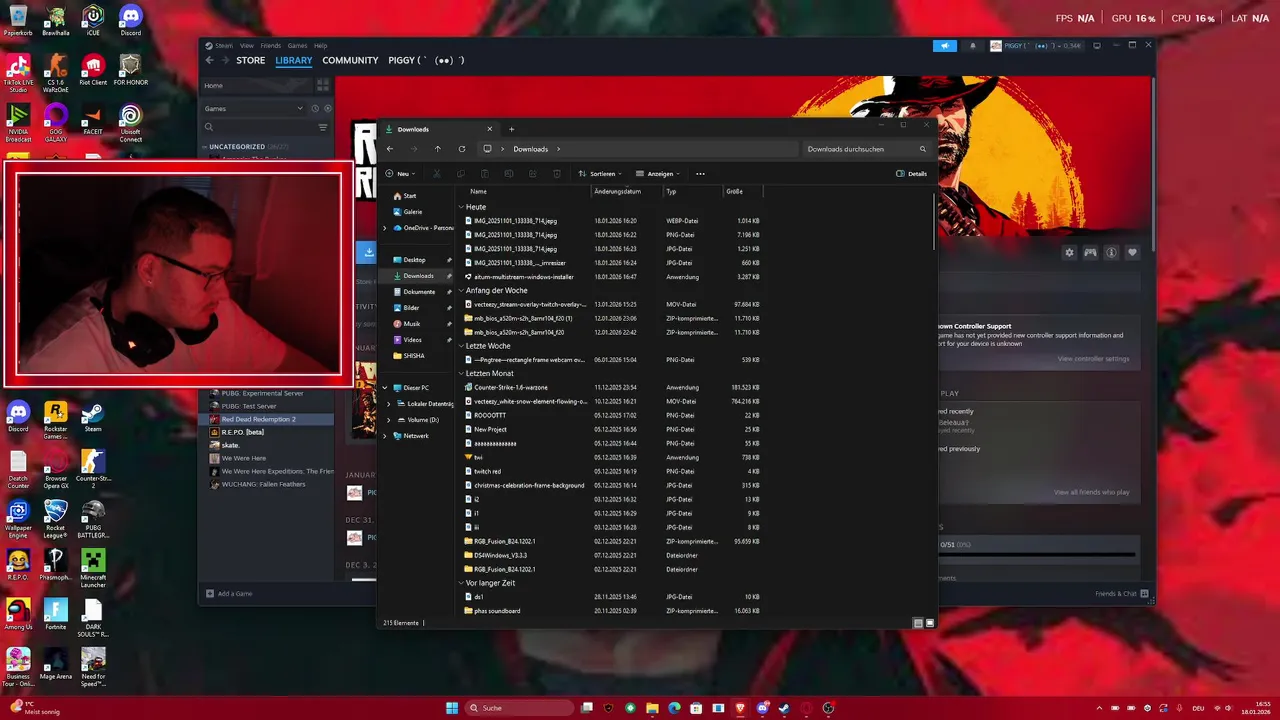Open FACEIT desktop shortcut

tap(93, 121)
